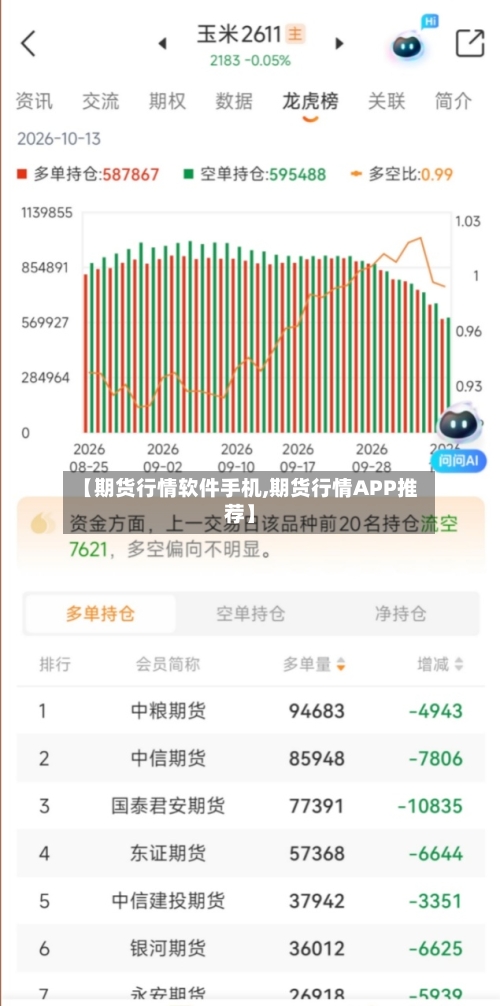Tap the change -10835
Screen dimensions: 500x1006
430,806
